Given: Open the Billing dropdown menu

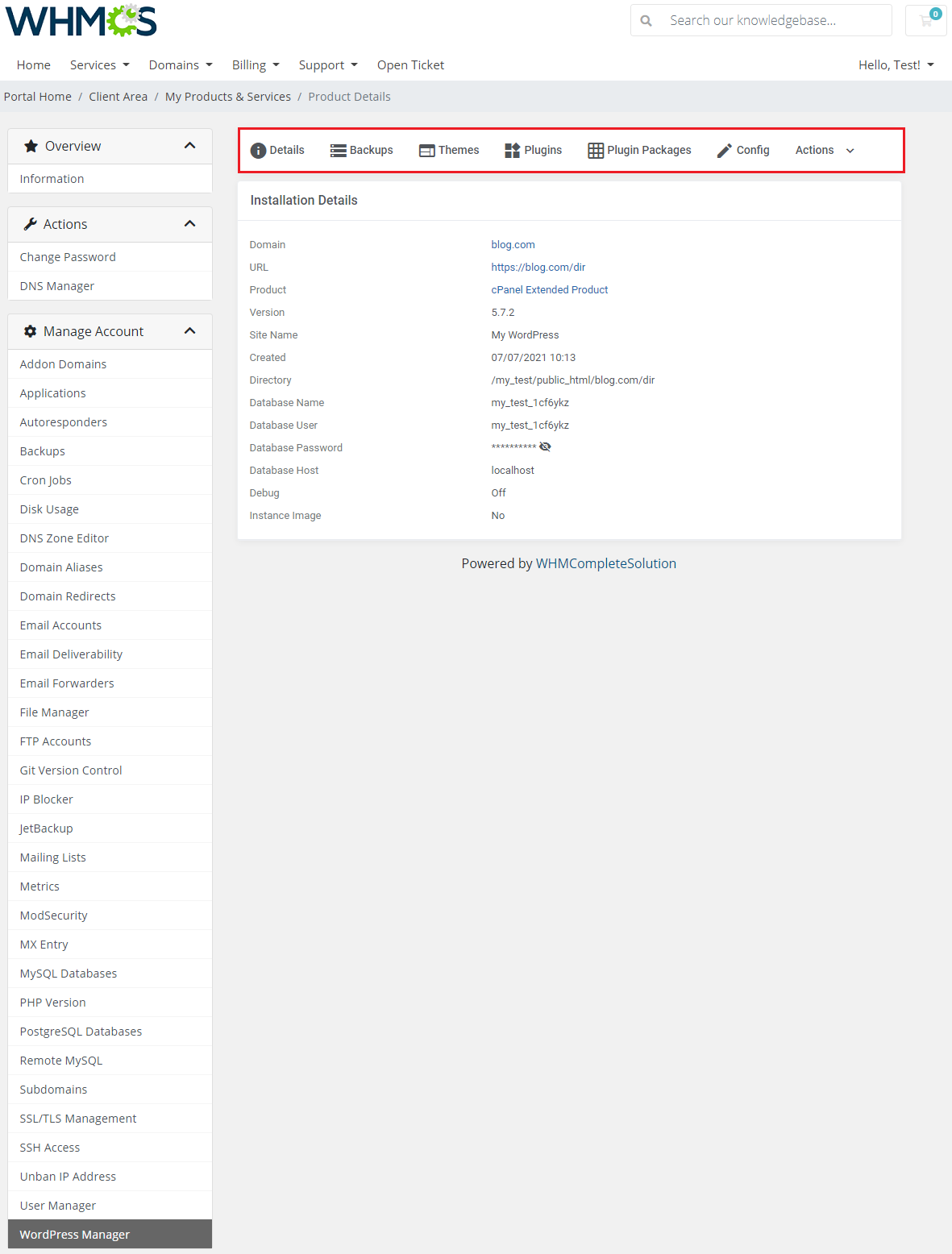Looking at the screenshot, I should pyautogui.click(x=256, y=65).
